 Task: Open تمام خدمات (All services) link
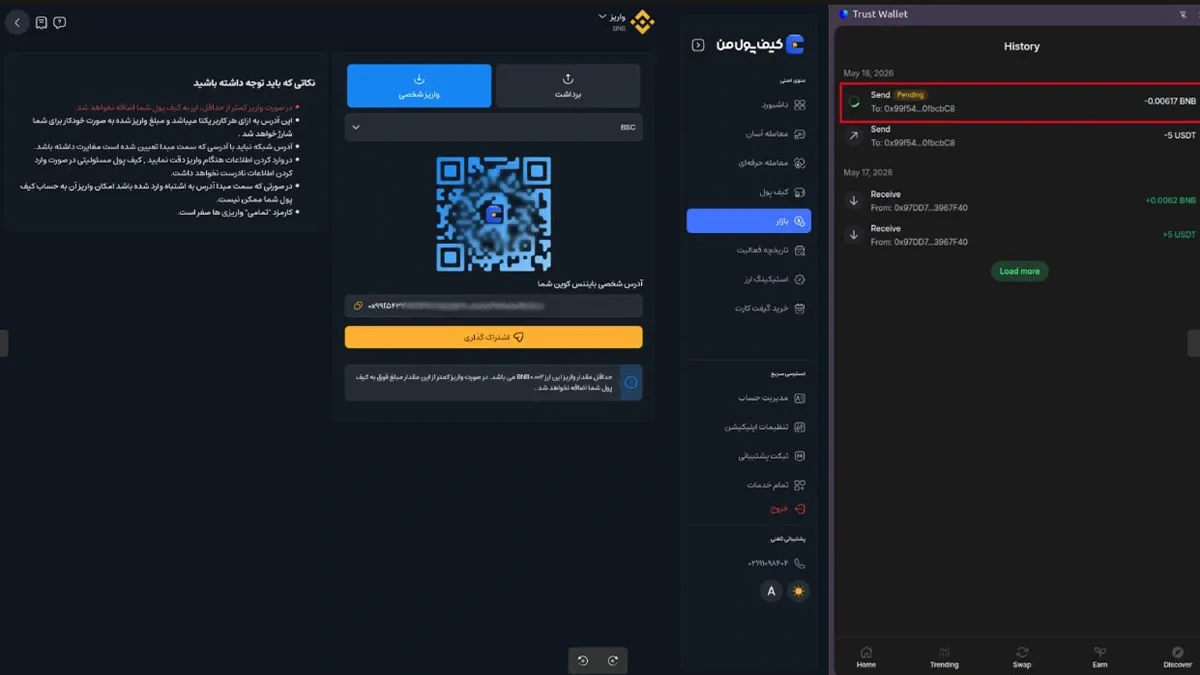point(776,485)
